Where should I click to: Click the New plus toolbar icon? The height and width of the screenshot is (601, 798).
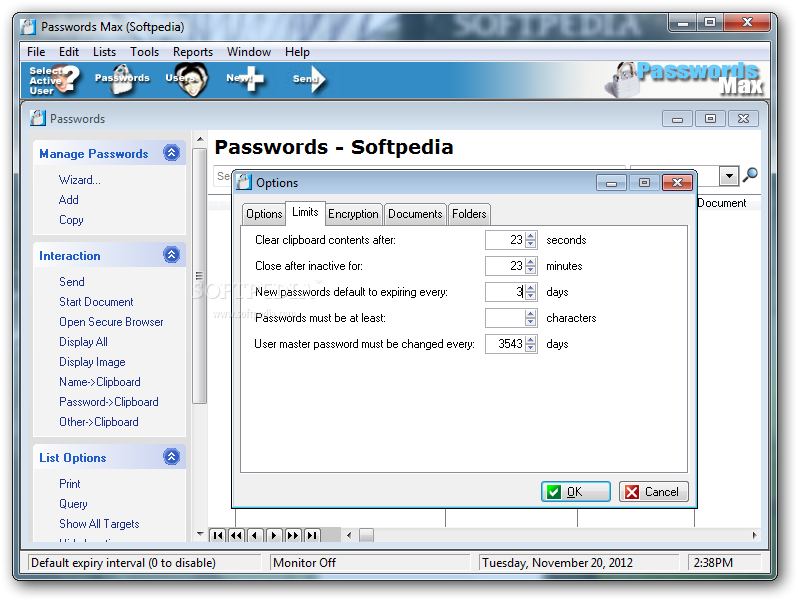click(245, 79)
